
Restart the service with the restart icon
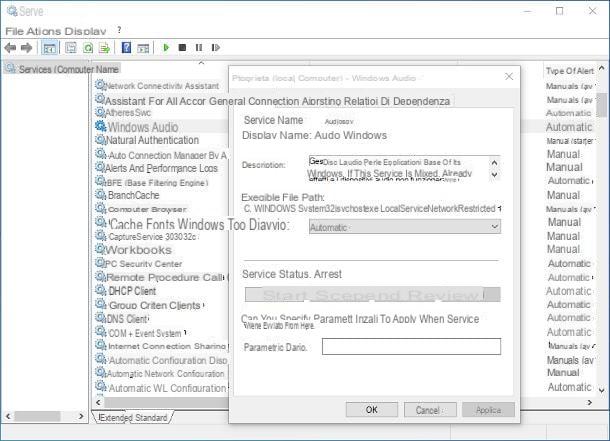point(215,47)
